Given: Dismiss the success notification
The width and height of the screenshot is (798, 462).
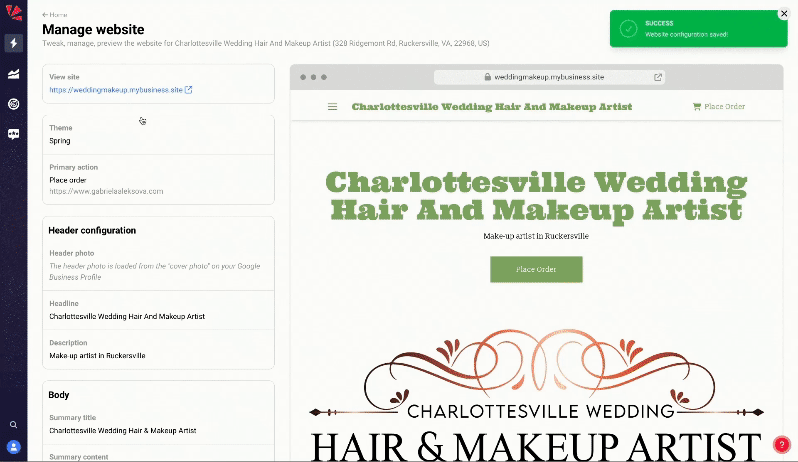Looking at the screenshot, I should (783, 15).
